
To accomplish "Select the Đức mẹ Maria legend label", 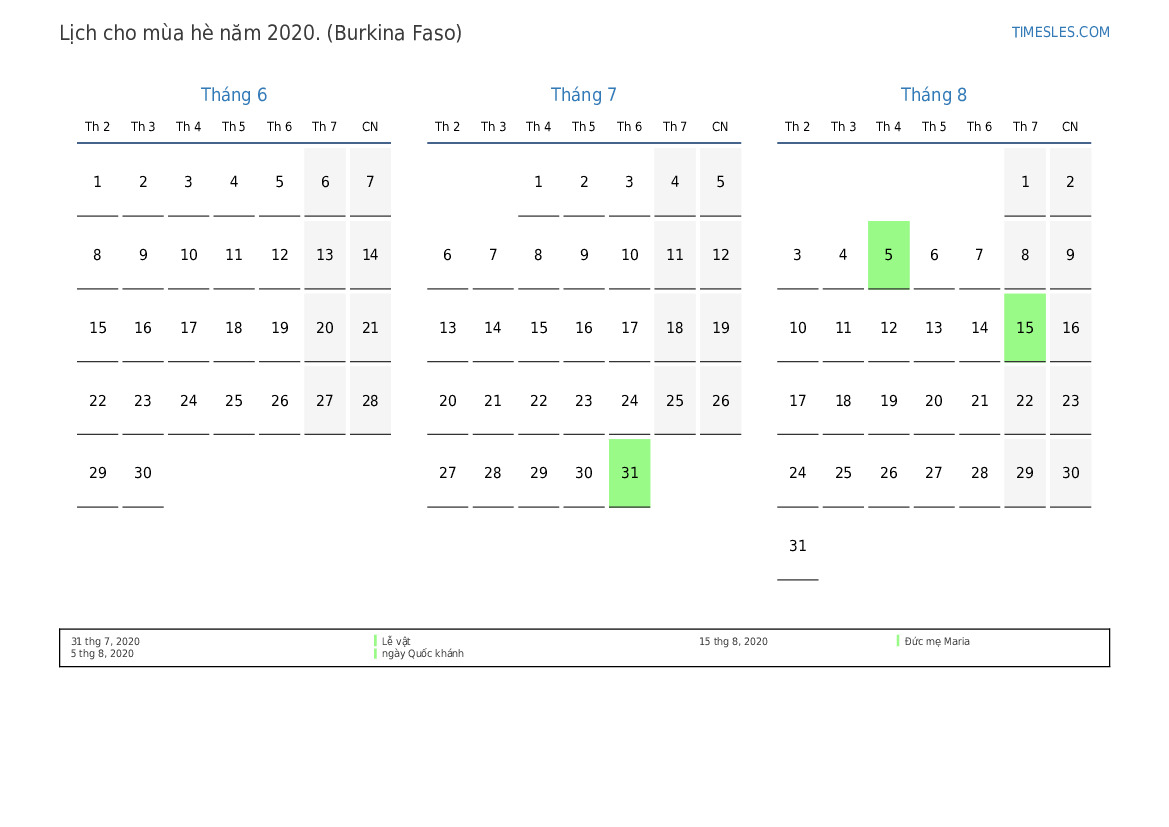I will (x=936, y=642).
